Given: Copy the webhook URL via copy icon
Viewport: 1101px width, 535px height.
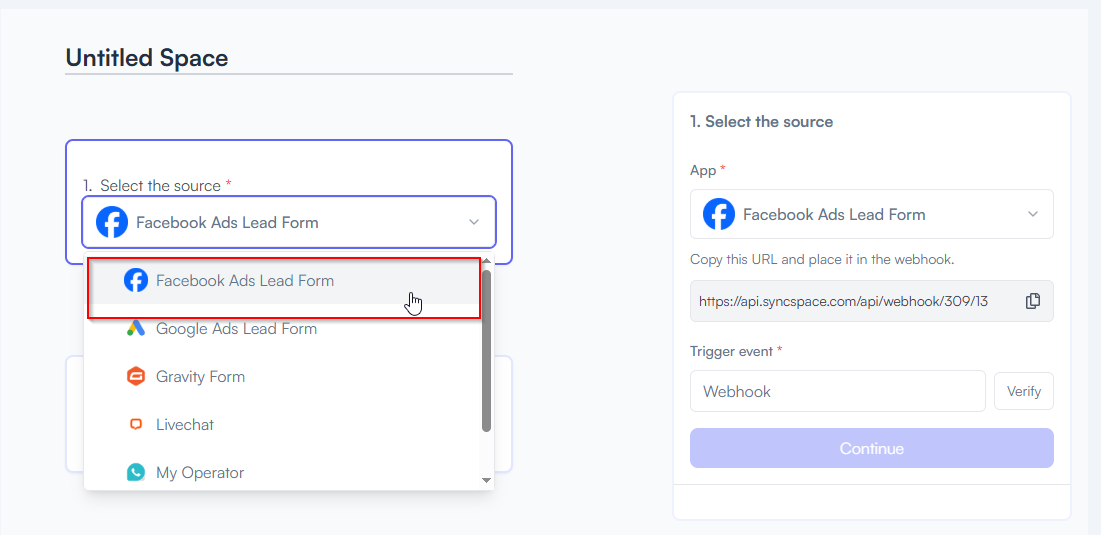Looking at the screenshot, I should coord(1032,301).
